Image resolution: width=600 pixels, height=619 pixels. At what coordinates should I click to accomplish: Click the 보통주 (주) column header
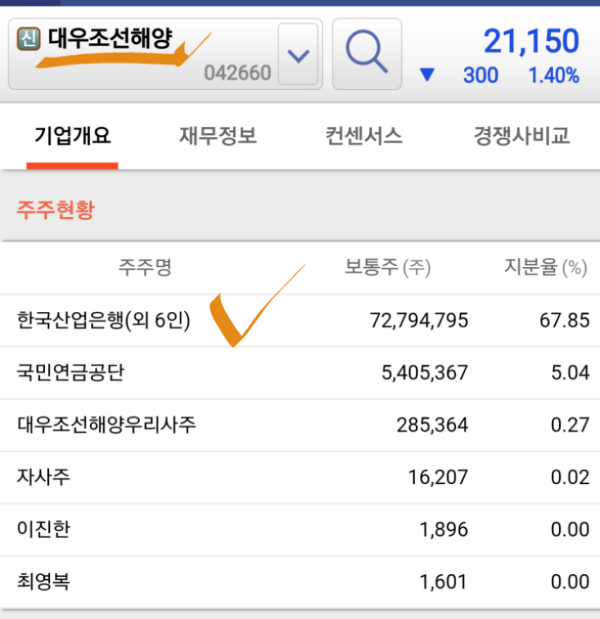[388, 267]
